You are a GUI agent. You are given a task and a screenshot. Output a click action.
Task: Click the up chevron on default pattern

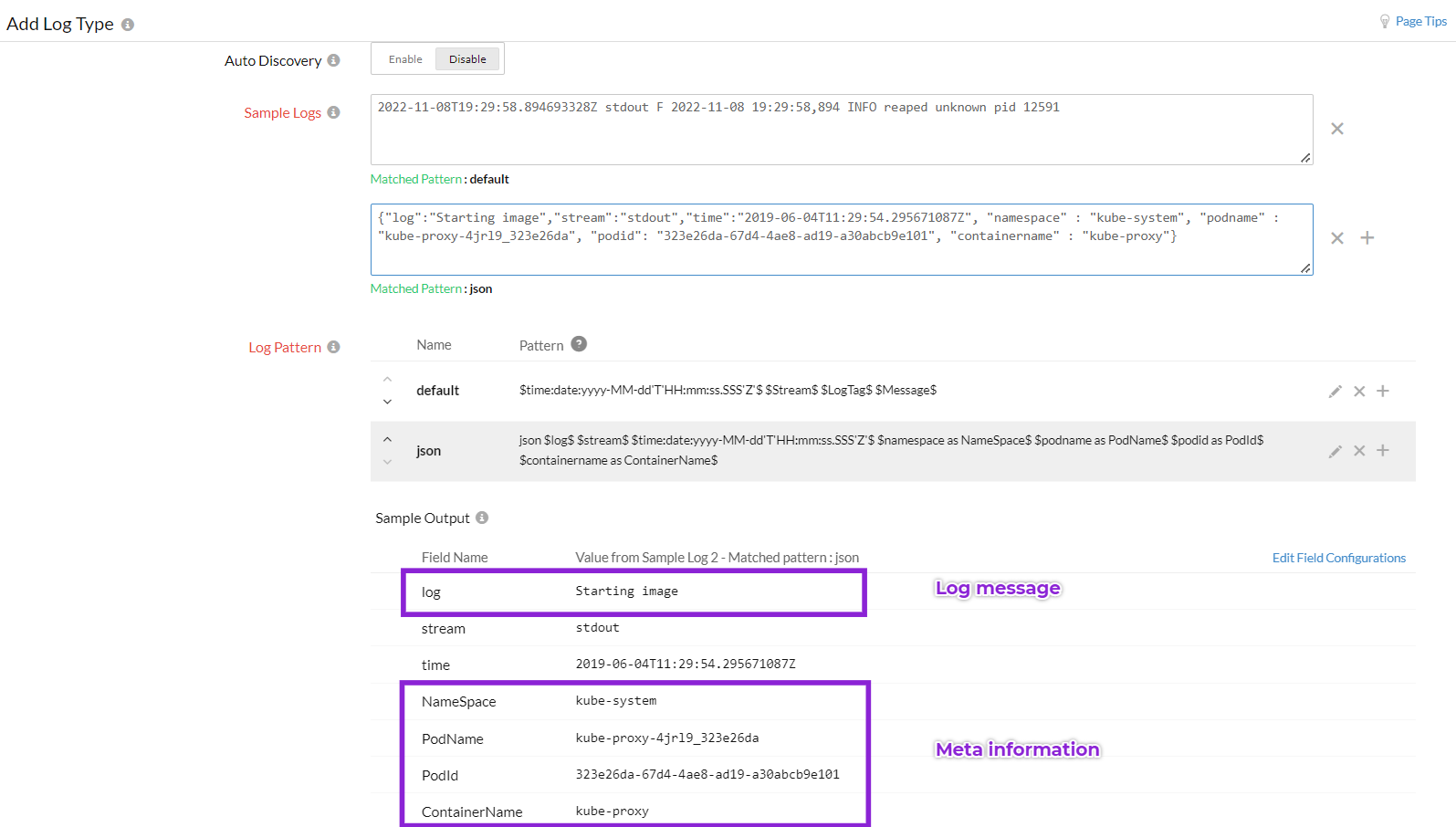click(387, 379)
